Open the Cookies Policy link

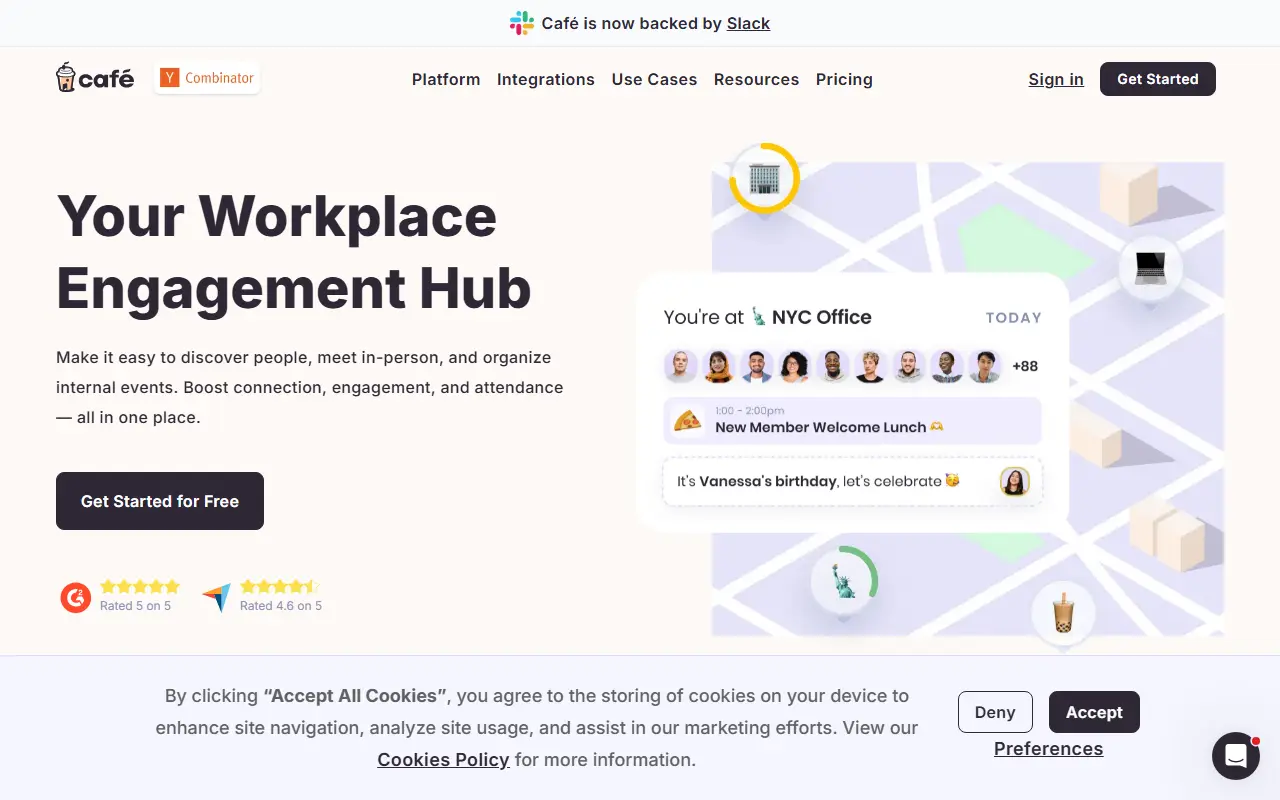pos(443,760)
